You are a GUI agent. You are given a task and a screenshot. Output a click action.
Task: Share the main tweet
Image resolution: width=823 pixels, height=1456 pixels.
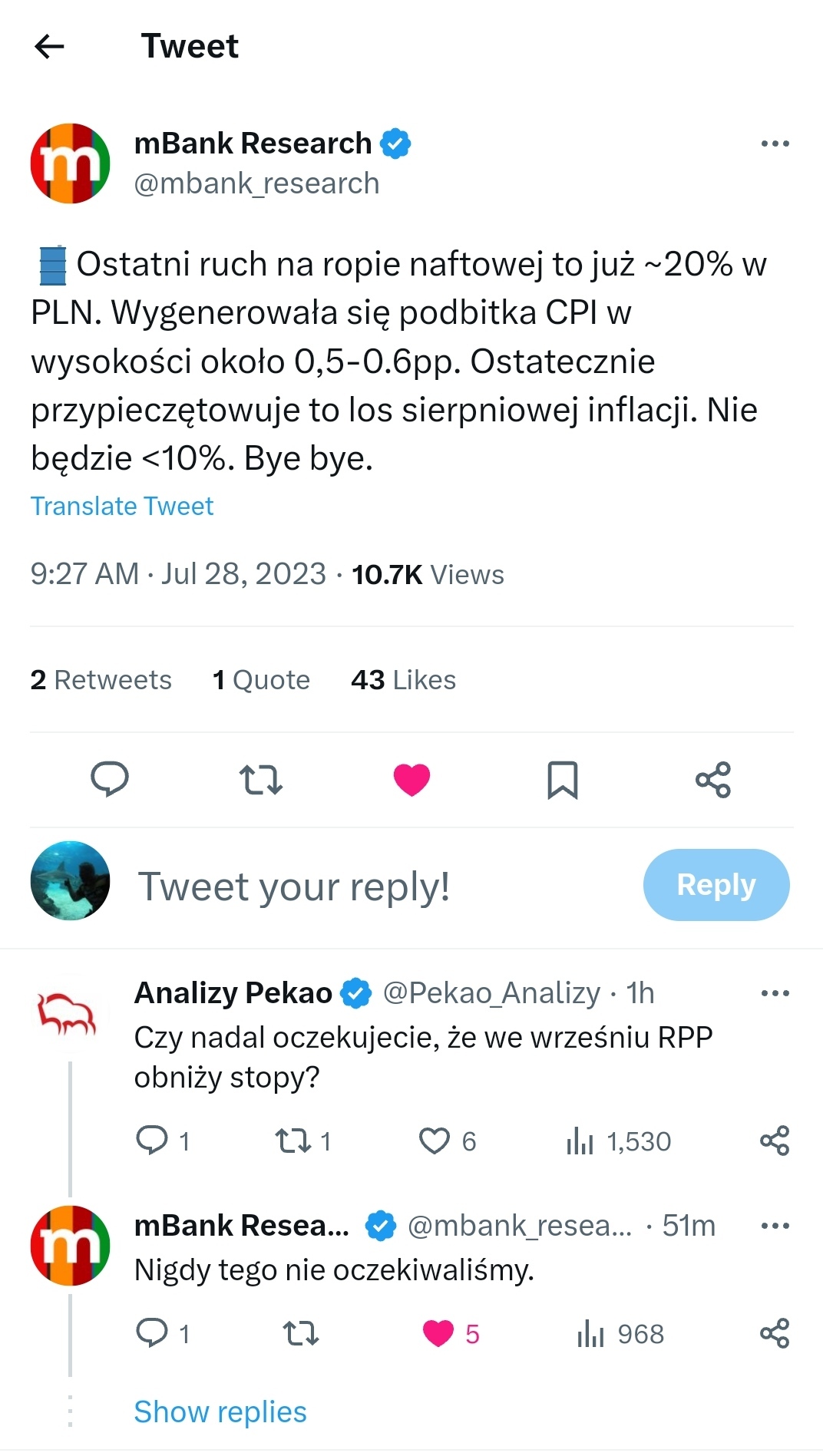pyautogui.click(x=712, y=779)
